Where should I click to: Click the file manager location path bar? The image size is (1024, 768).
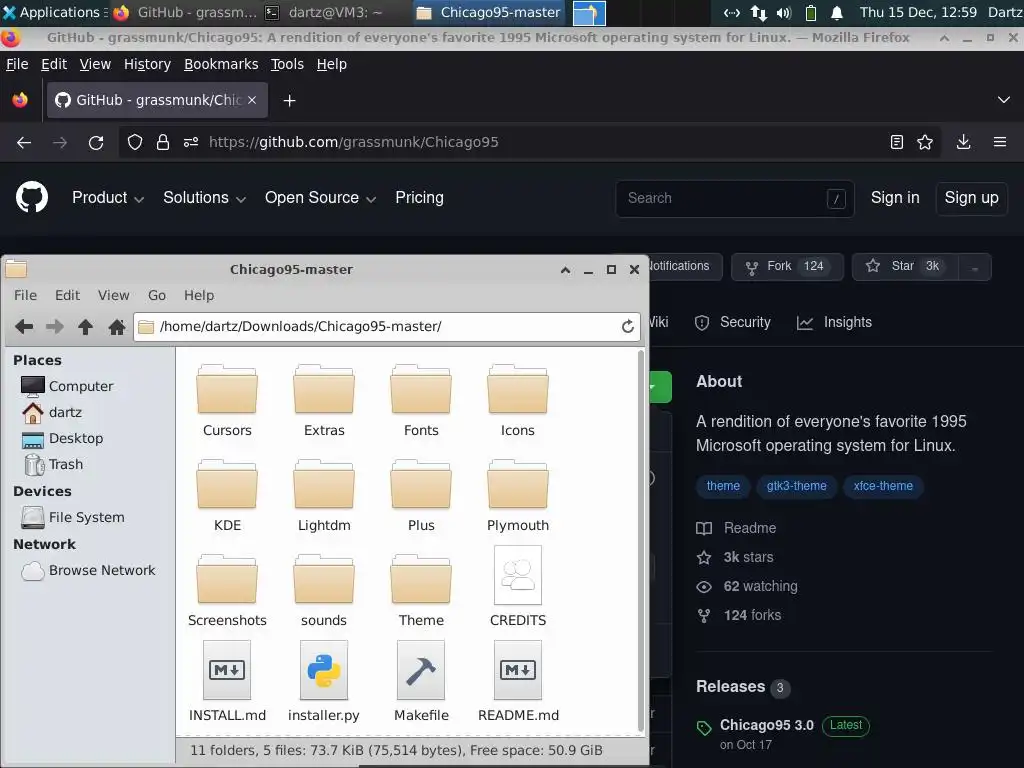[385, 327]
